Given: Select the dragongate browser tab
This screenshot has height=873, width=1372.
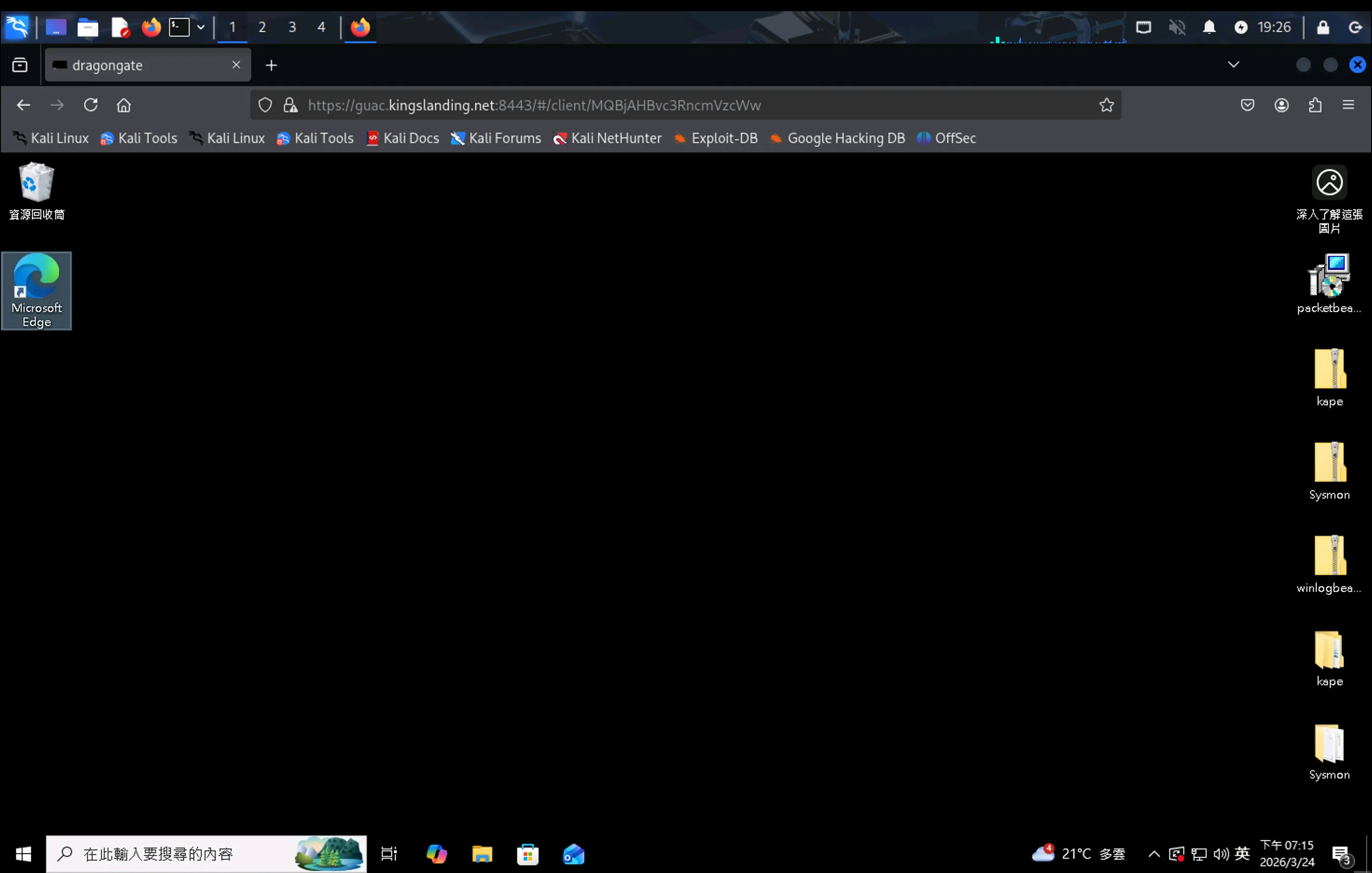Looking at the screenshot, I should (x=147, y=65).
